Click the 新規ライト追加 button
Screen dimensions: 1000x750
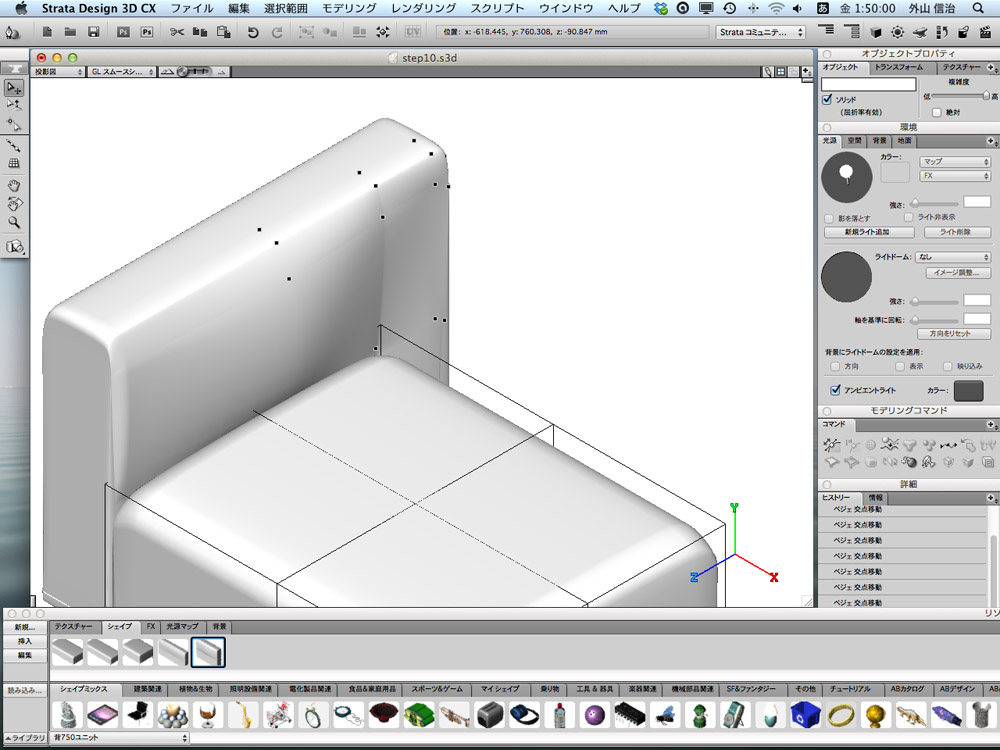(867, 232)
